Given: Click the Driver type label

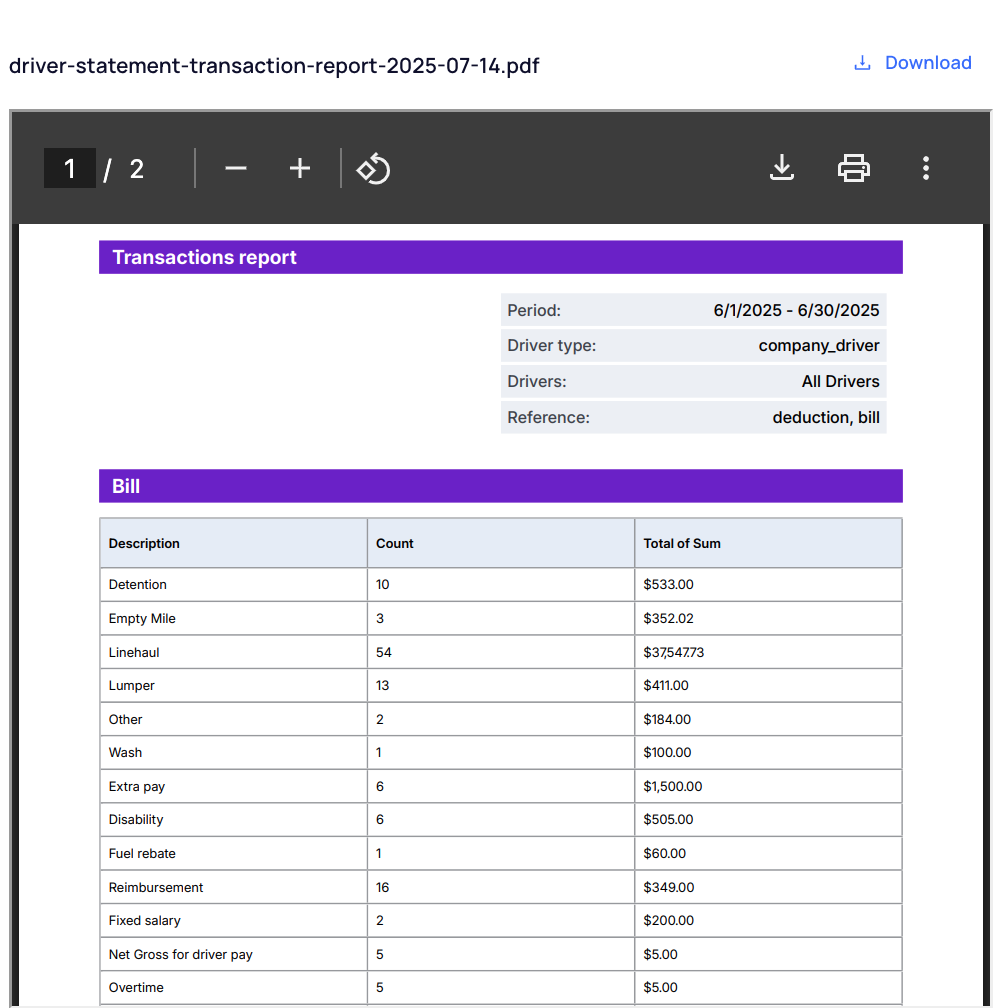Looking at the screenshot, I should (552, 346).
